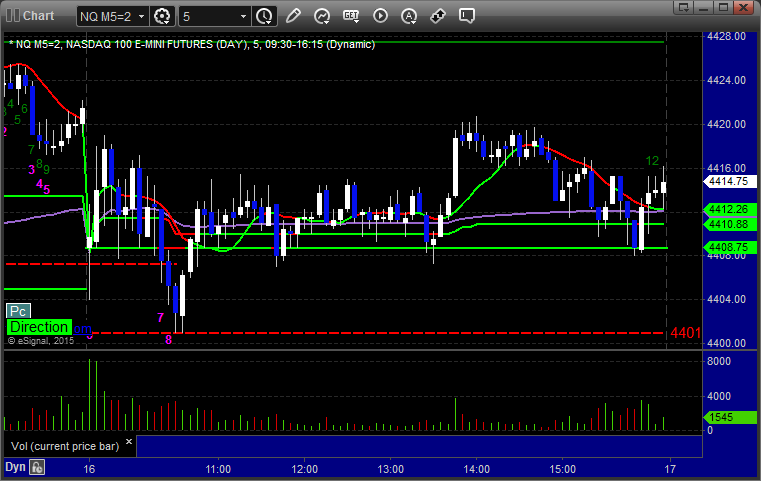Minimize the chart window
This screenshot has height=481, width=761.
[x=704, y=7]
